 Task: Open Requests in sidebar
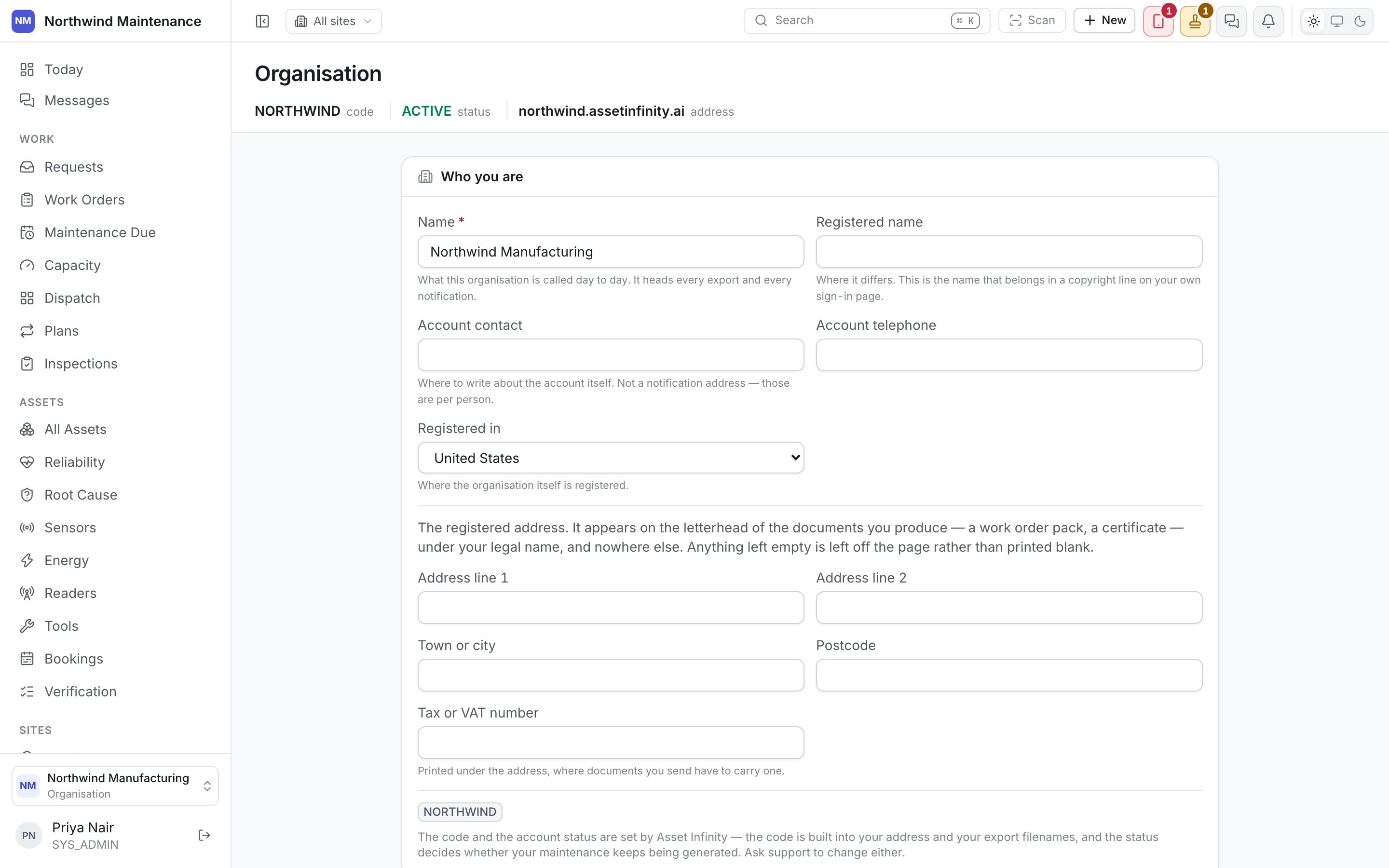coord(115,167)
